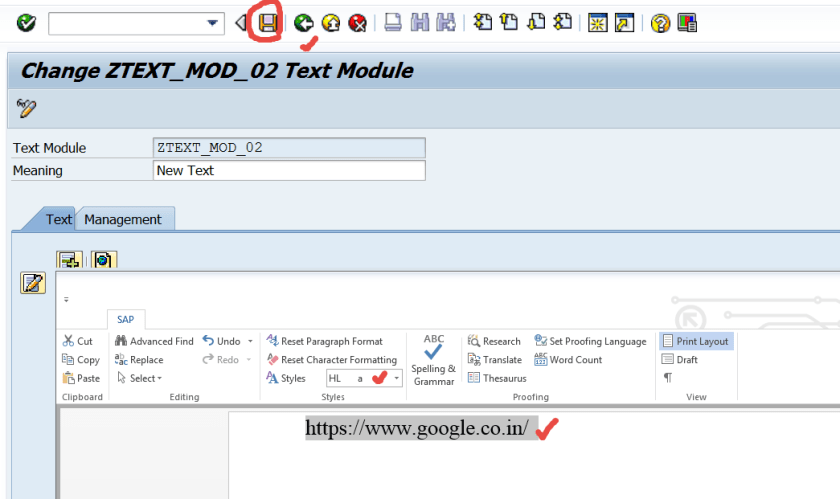
Task: Click the yellow Exit up-arrow icon
Action: click(x=331, y=23)
